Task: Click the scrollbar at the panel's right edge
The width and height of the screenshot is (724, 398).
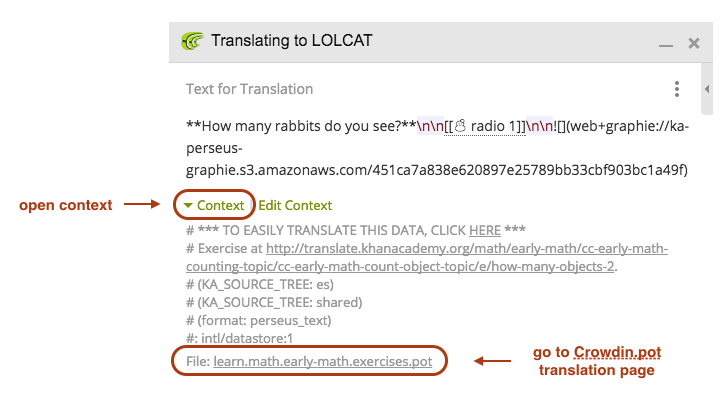Action: [x=707, y=89]
